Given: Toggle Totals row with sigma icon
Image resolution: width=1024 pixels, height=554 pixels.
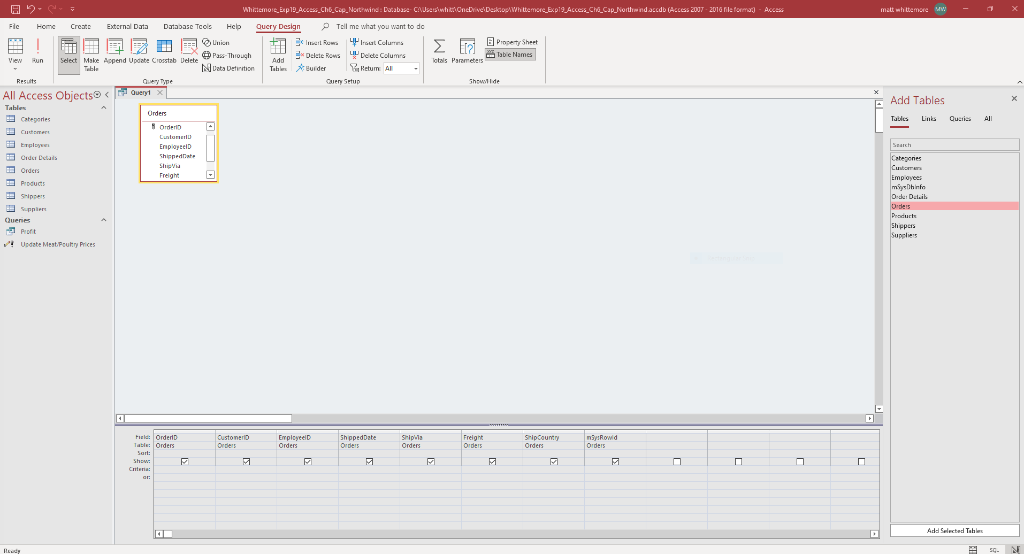Looking at the screenshot, I should [440, 52].
